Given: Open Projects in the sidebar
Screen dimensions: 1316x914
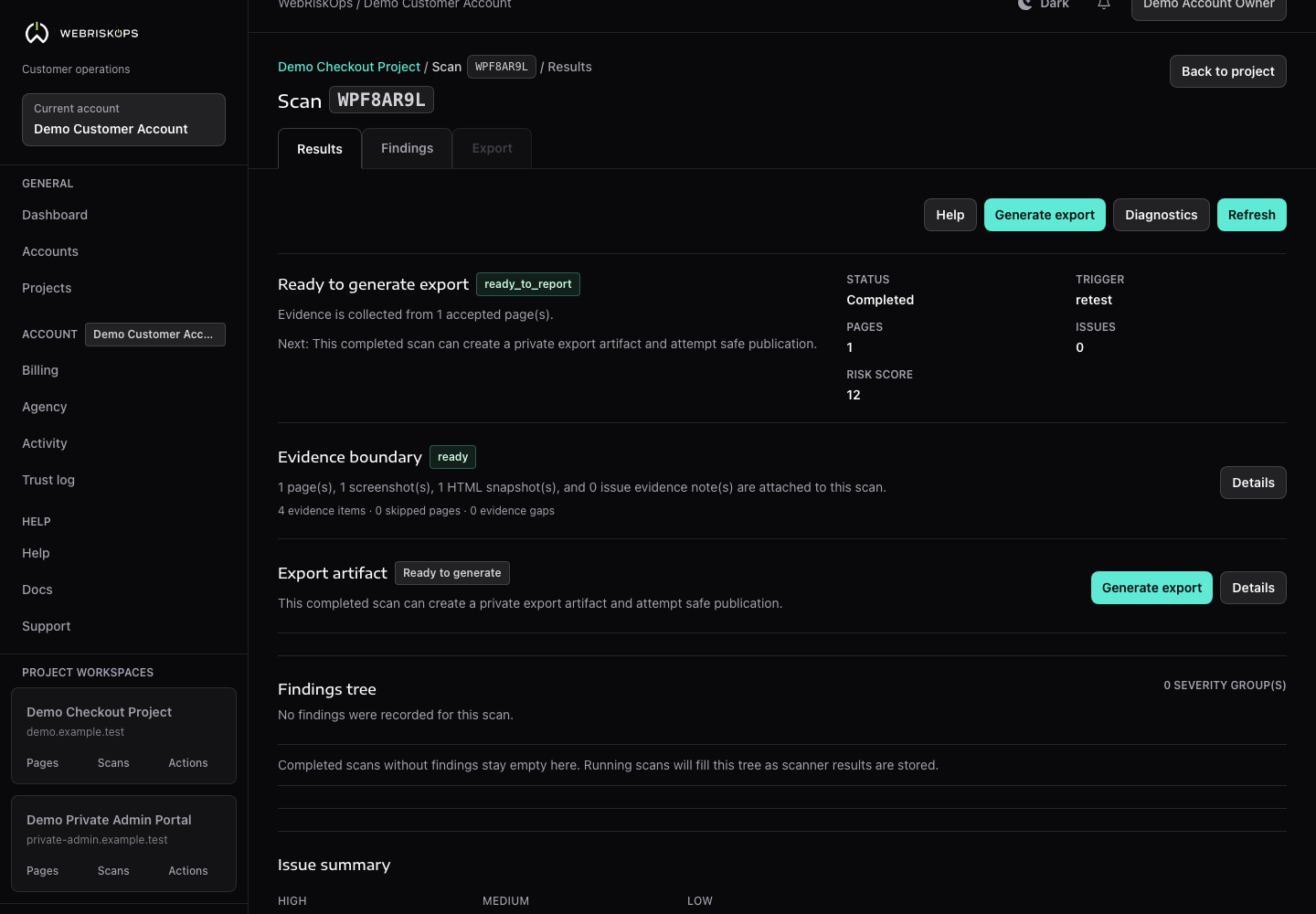Looking at the screenshot, I should click(x=47, y=288).
